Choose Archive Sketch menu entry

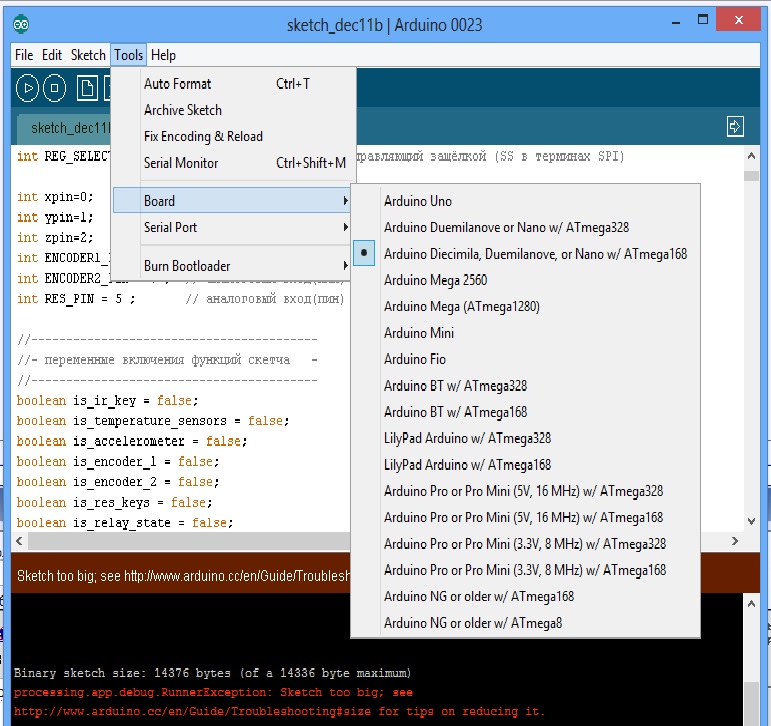(x=183, y=110)
